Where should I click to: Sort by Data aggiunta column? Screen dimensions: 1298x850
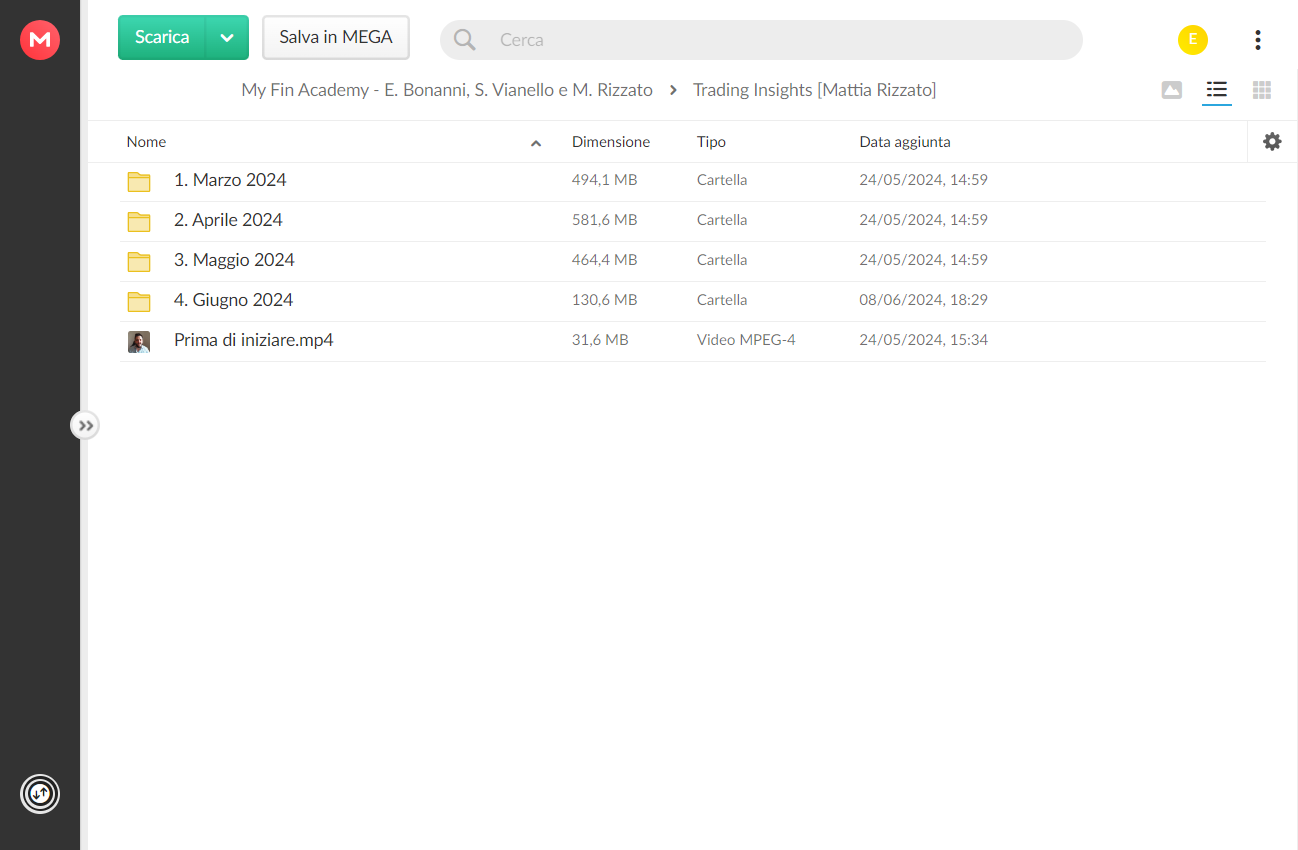(905, 142)
